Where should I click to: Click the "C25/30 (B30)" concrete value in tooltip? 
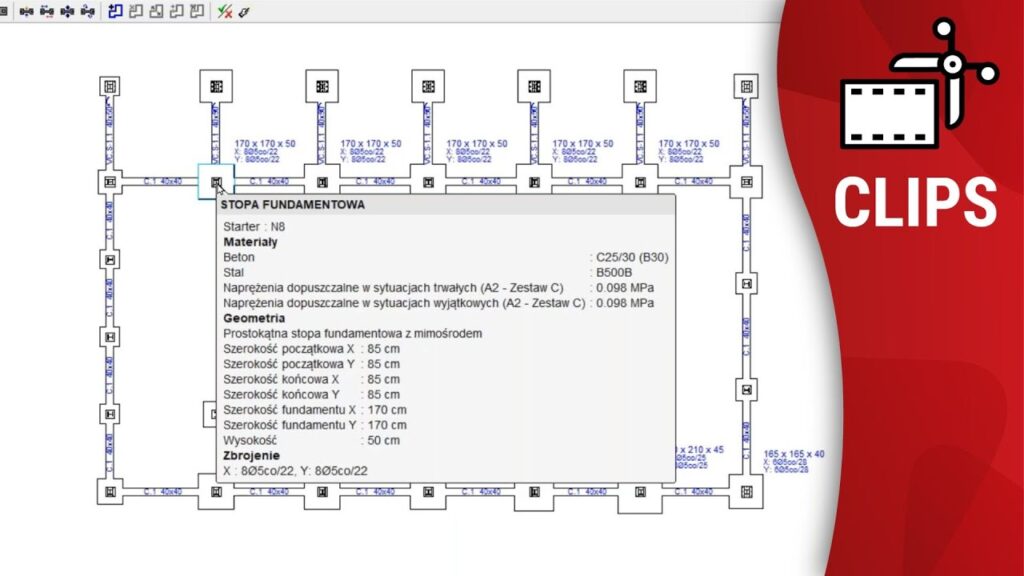tap(632, 257)
